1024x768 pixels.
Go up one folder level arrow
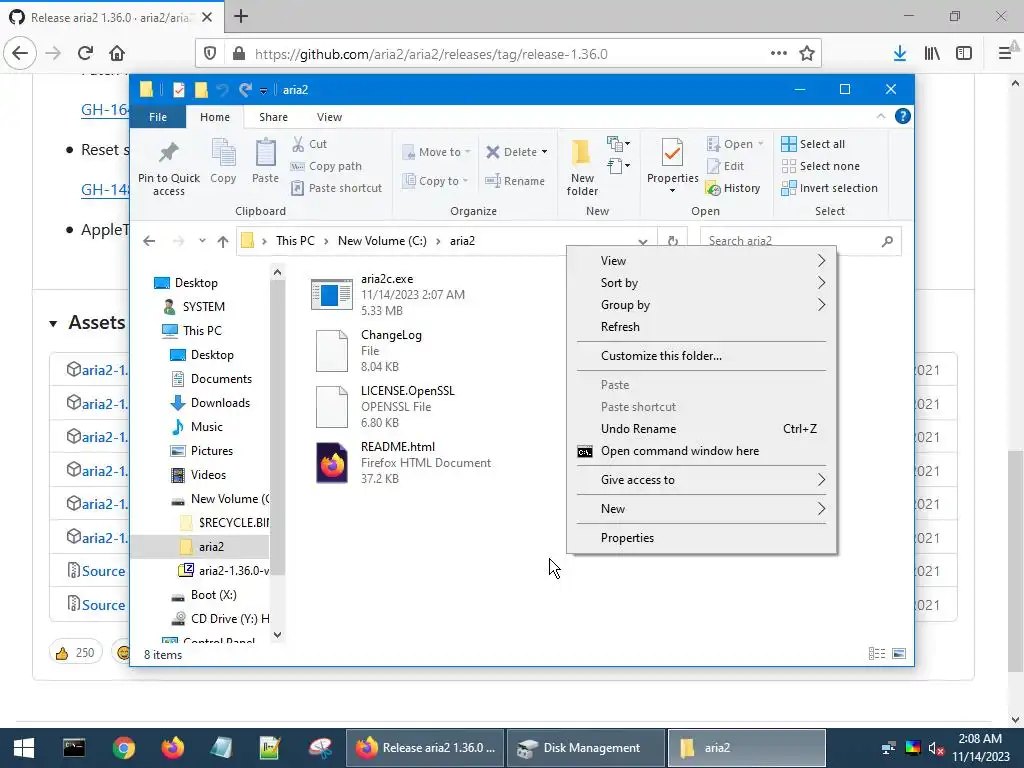tap(223, 241)
